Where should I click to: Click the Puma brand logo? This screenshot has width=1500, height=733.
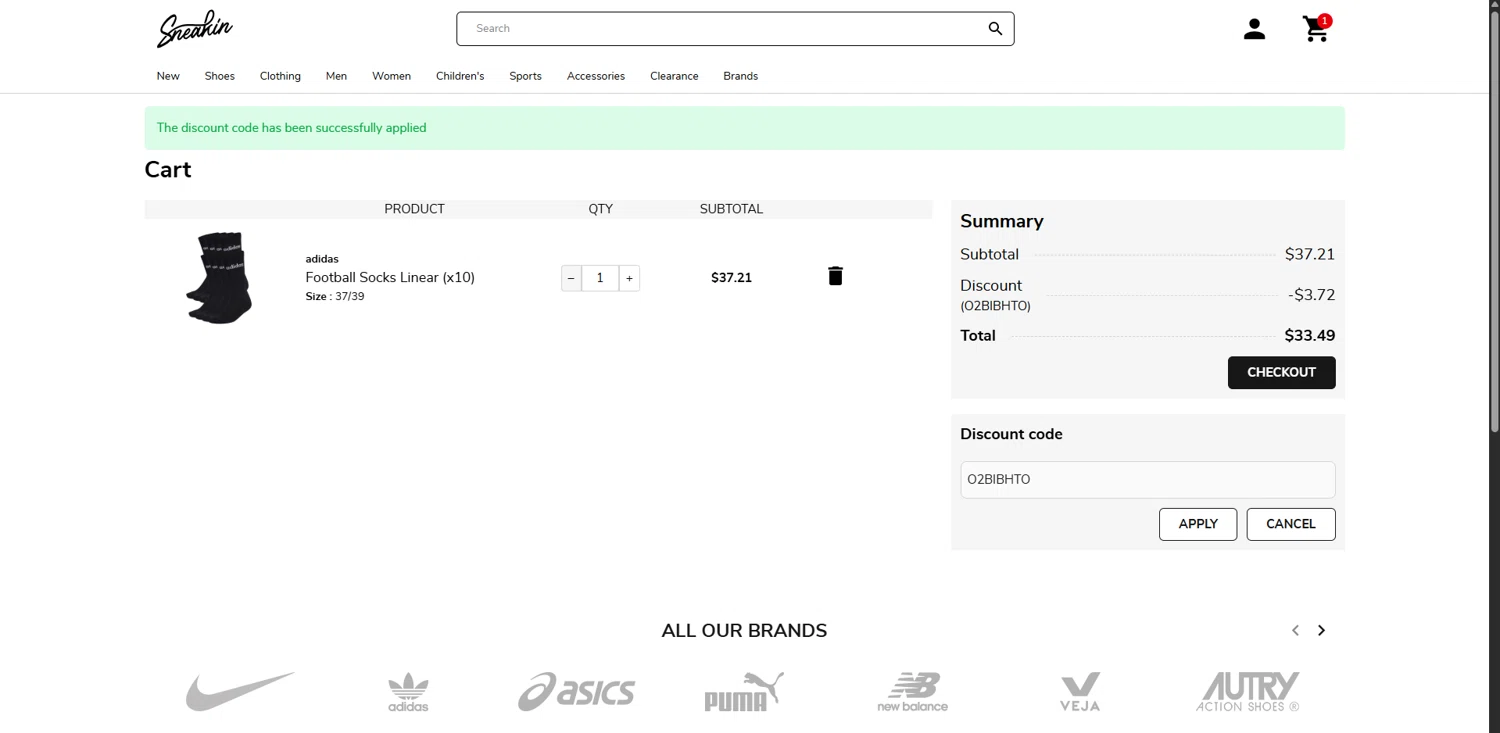tap(744, 691)
